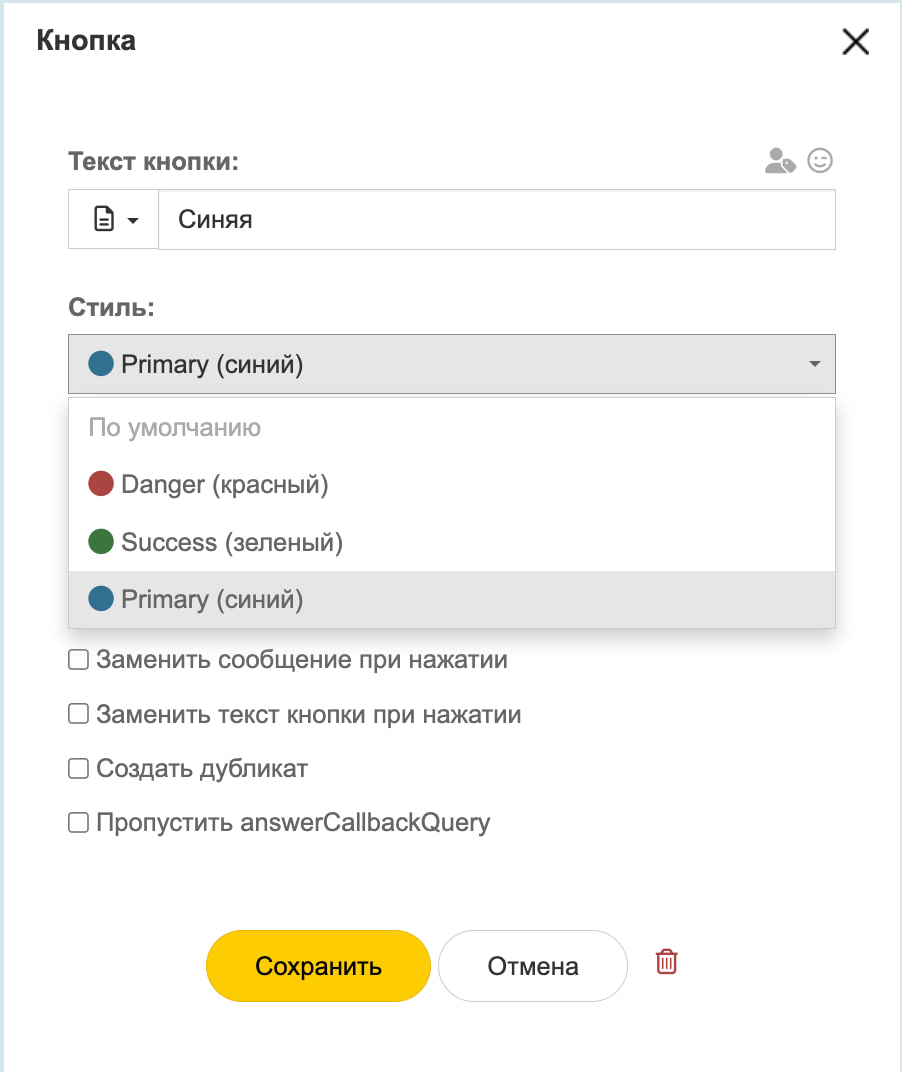Click the Отмена button
Viewport: 902px width, 1072px height.
[x=532, y=966]
